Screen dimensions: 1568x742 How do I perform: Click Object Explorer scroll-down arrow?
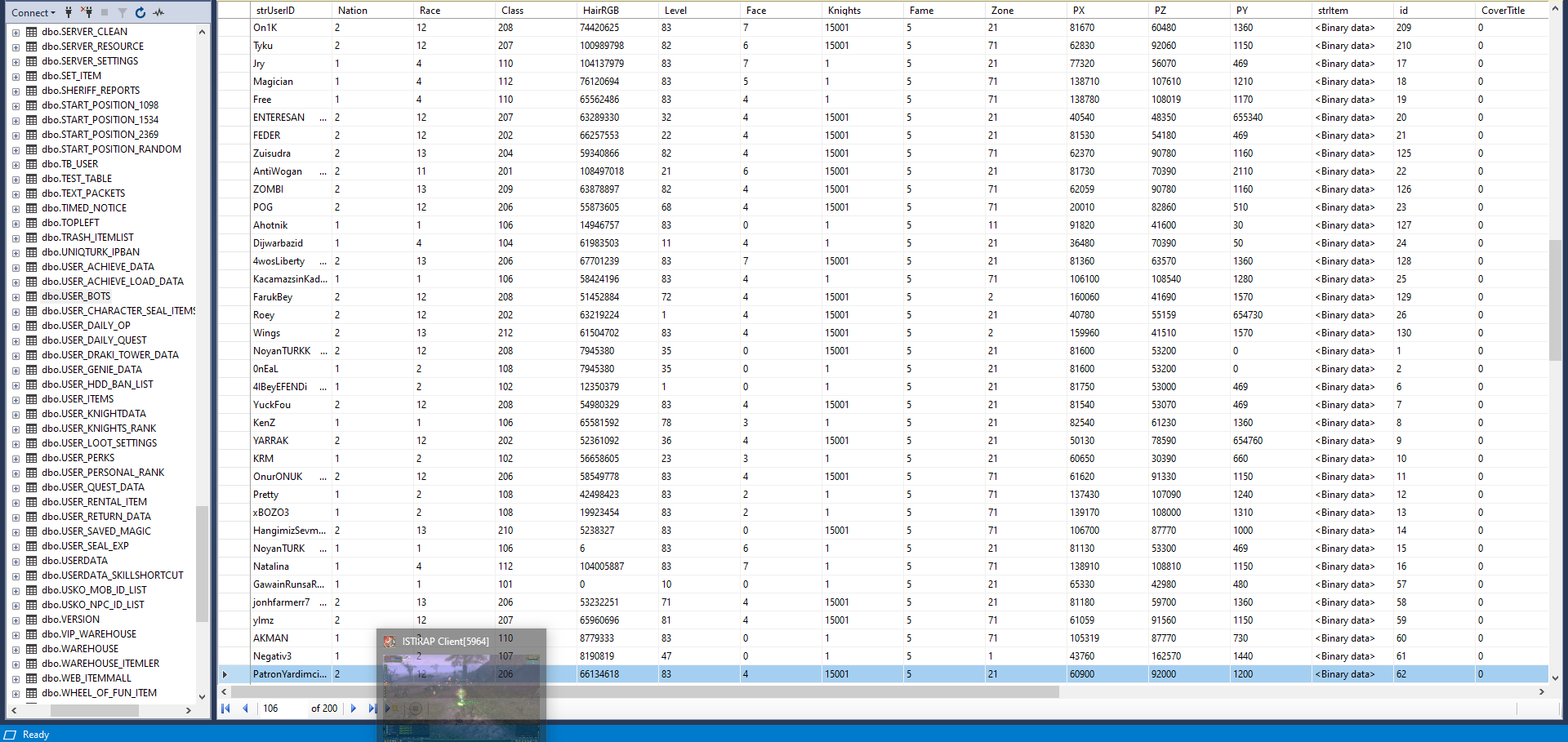pyautogui.click(x=202, y=697)
